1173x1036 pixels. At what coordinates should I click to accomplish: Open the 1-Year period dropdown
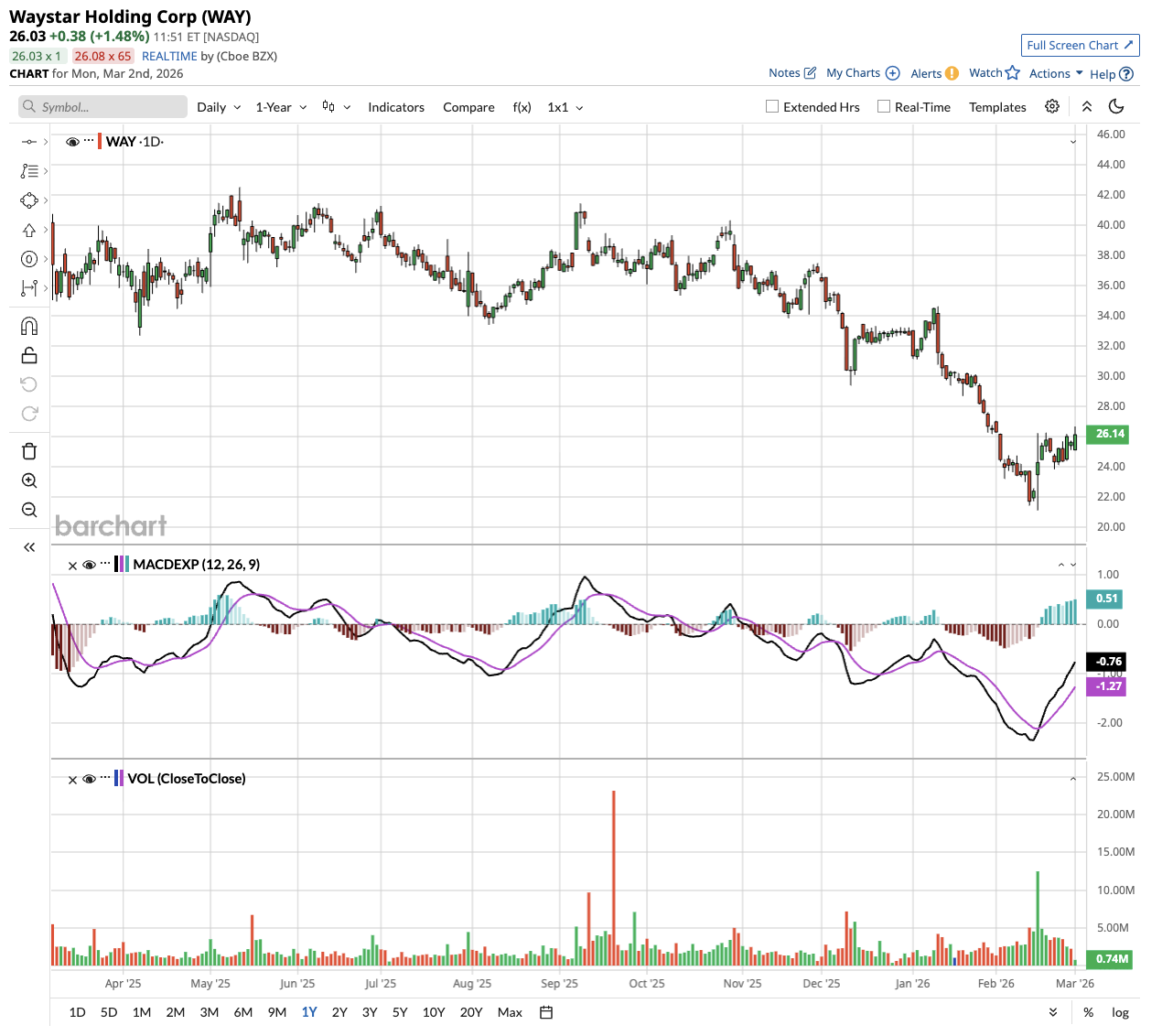tap(282, 107)
